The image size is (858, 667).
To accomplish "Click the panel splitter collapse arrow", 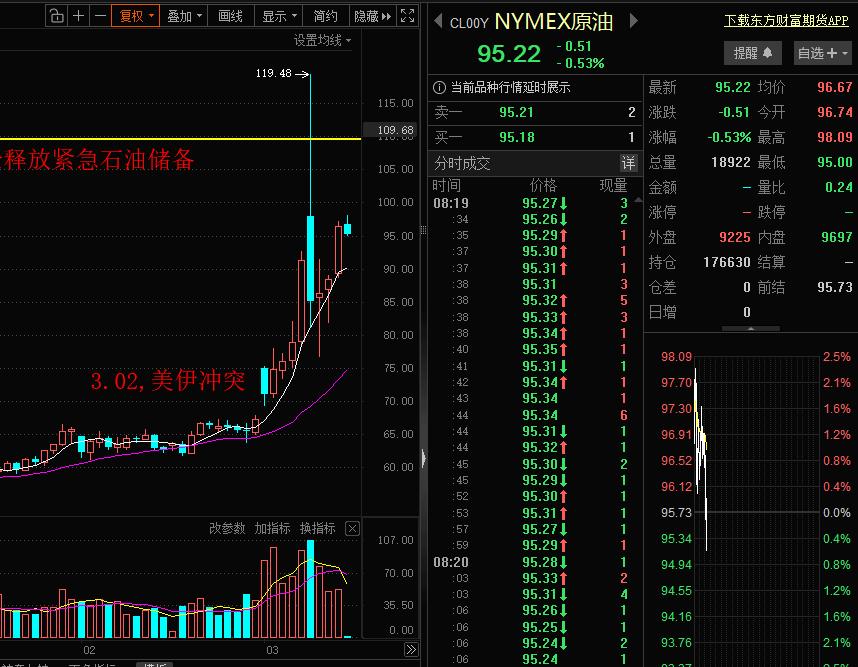I will [x=424, y=459].
